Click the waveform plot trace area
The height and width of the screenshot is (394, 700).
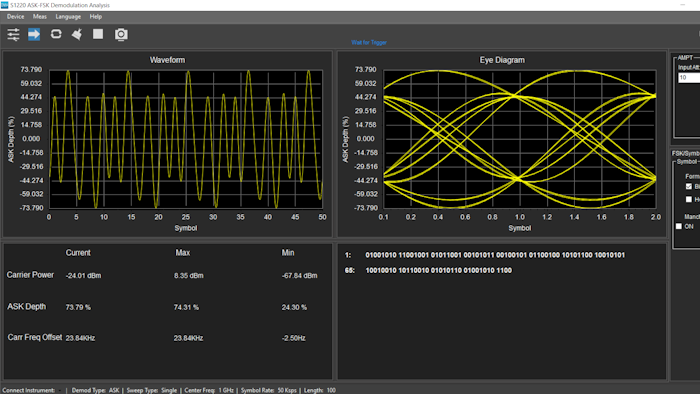tap(186, 139)
